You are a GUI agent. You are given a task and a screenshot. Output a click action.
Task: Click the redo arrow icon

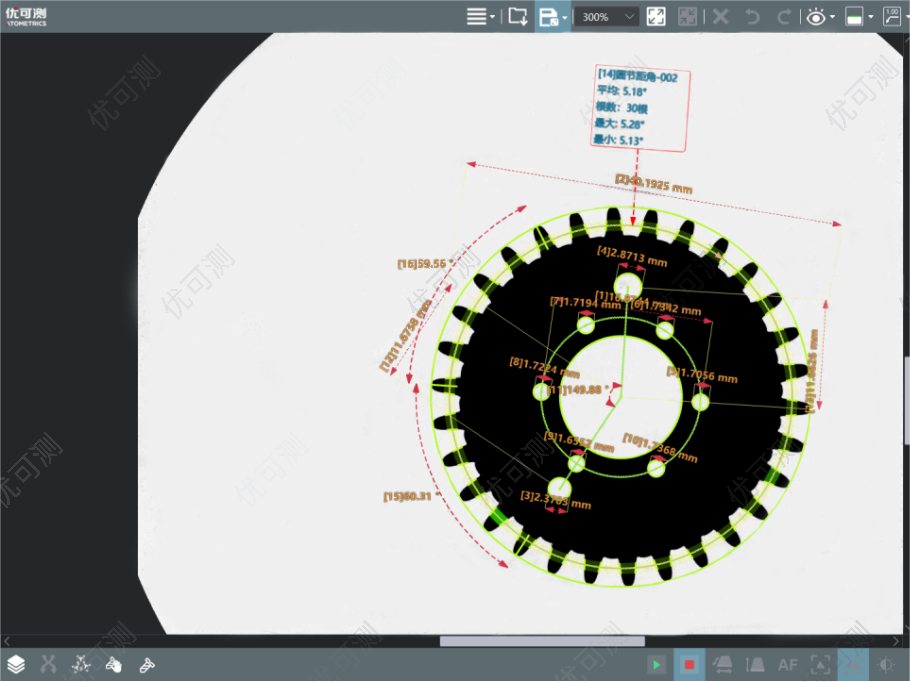(x=783, y=17)
